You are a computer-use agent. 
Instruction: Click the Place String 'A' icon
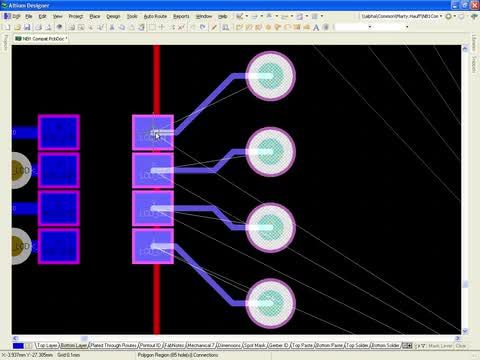(x=316, y=27)
